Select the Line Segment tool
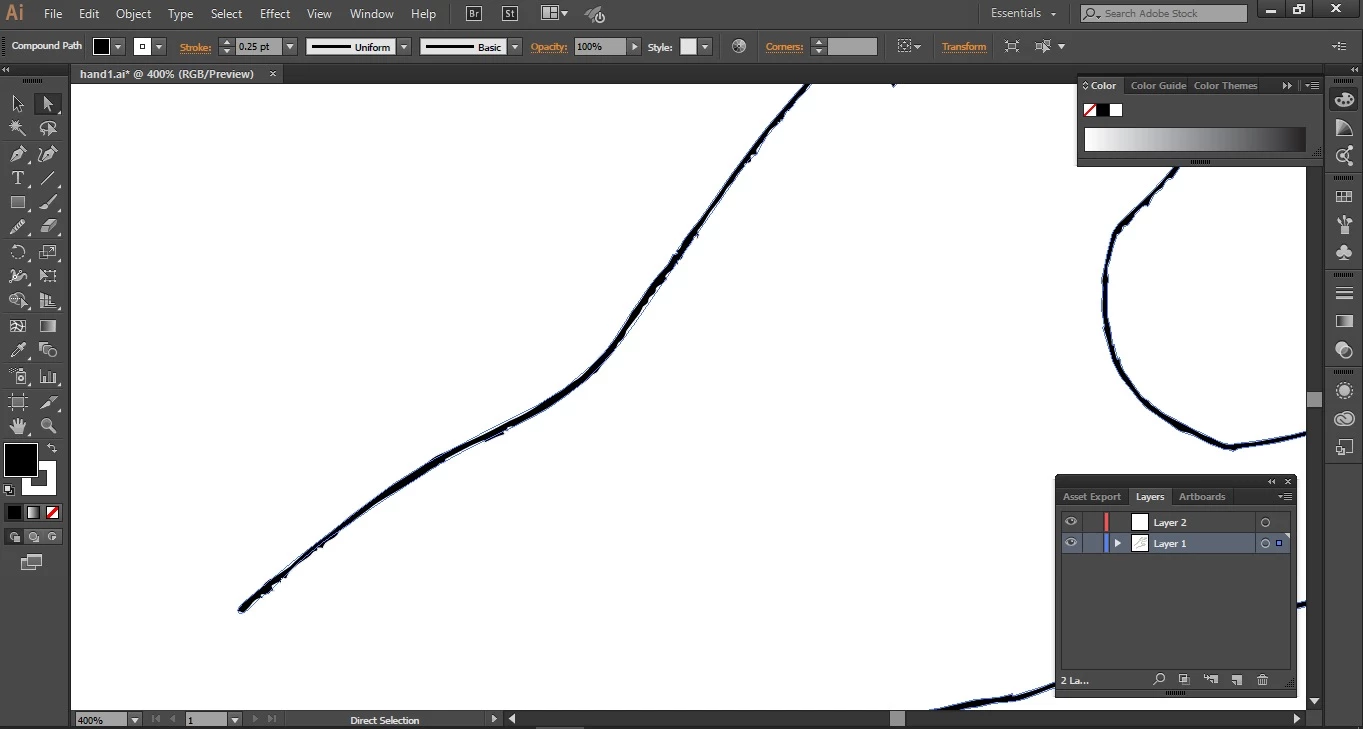This screenshot has height=729, width=1363. [48, 178]
